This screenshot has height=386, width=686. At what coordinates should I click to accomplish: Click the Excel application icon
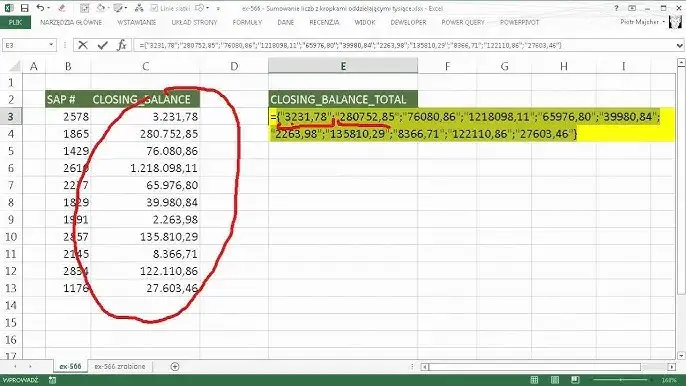9,7
